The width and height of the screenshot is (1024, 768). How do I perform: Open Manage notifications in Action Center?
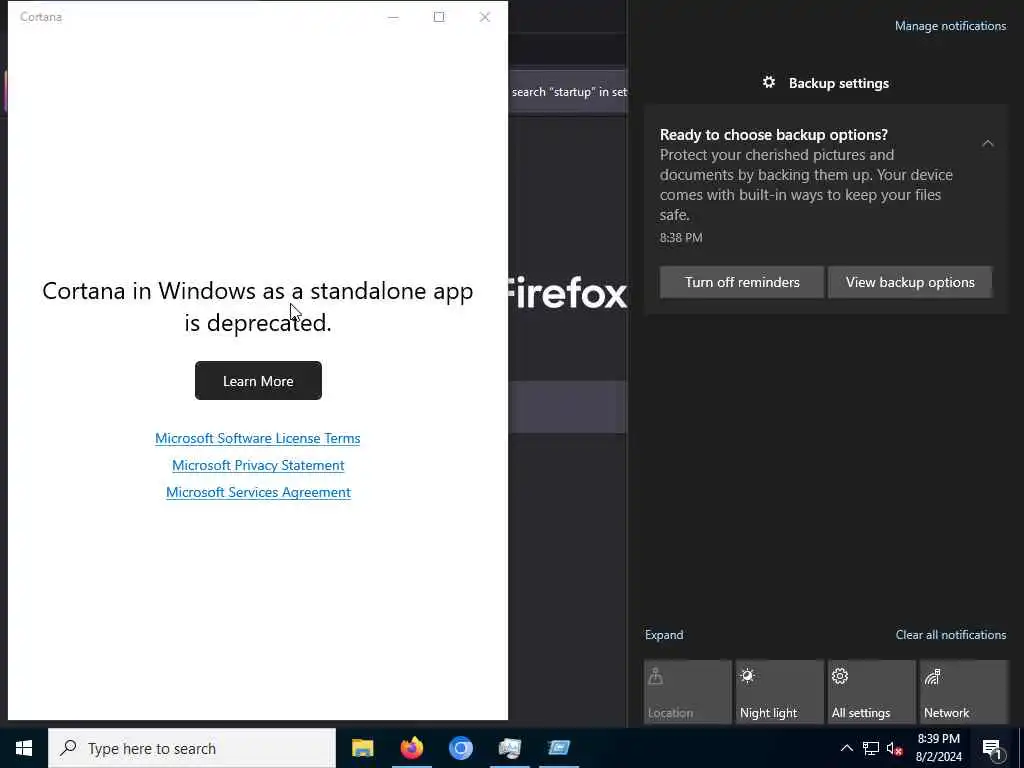coord(950,26)
